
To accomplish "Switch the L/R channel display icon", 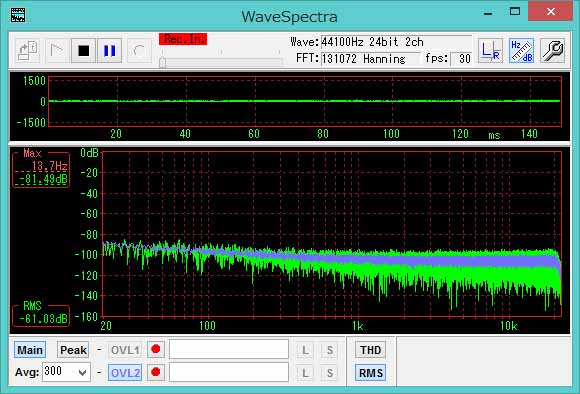I will (490, 50).
